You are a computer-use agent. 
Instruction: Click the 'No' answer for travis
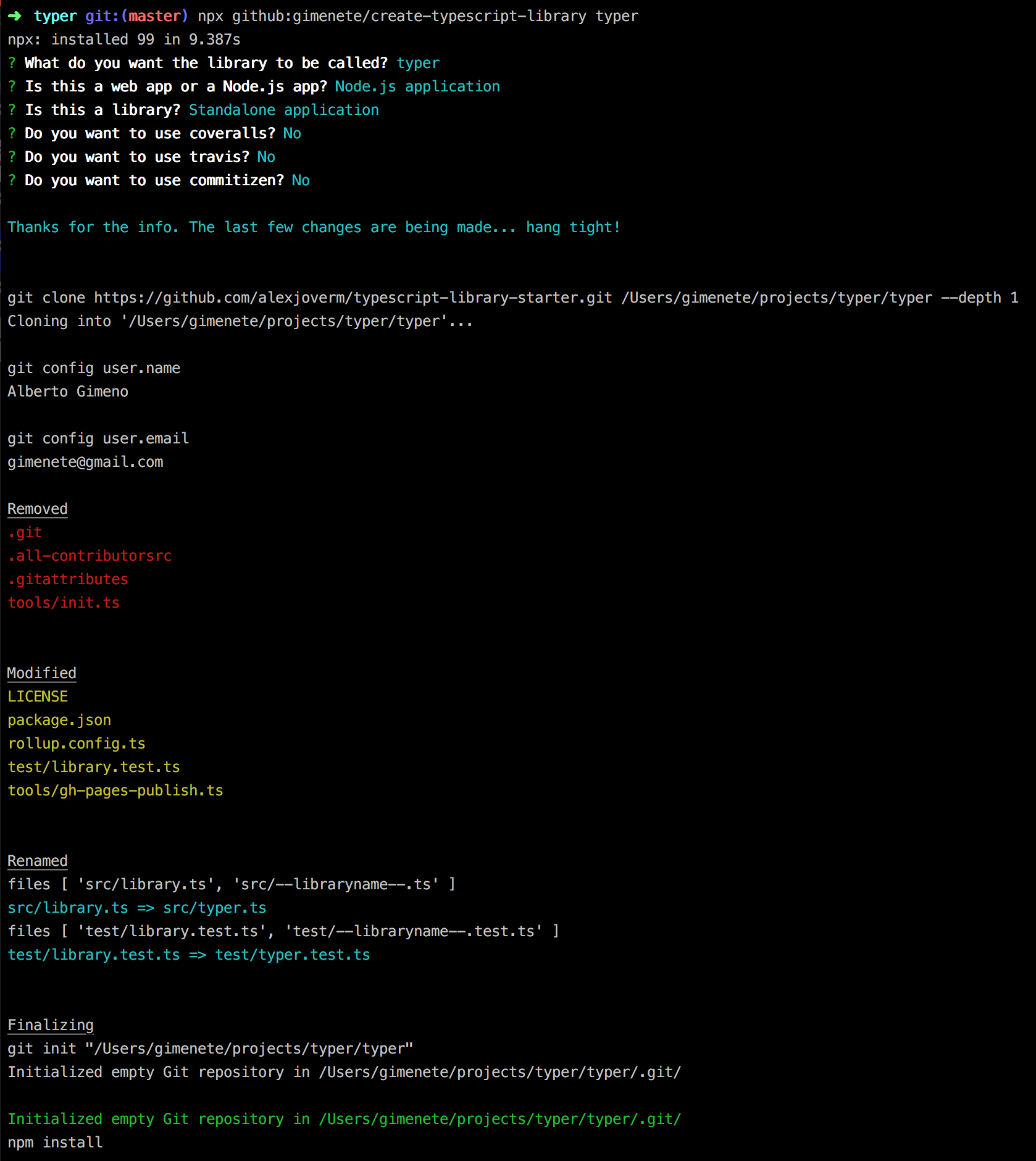coord(266,157)
